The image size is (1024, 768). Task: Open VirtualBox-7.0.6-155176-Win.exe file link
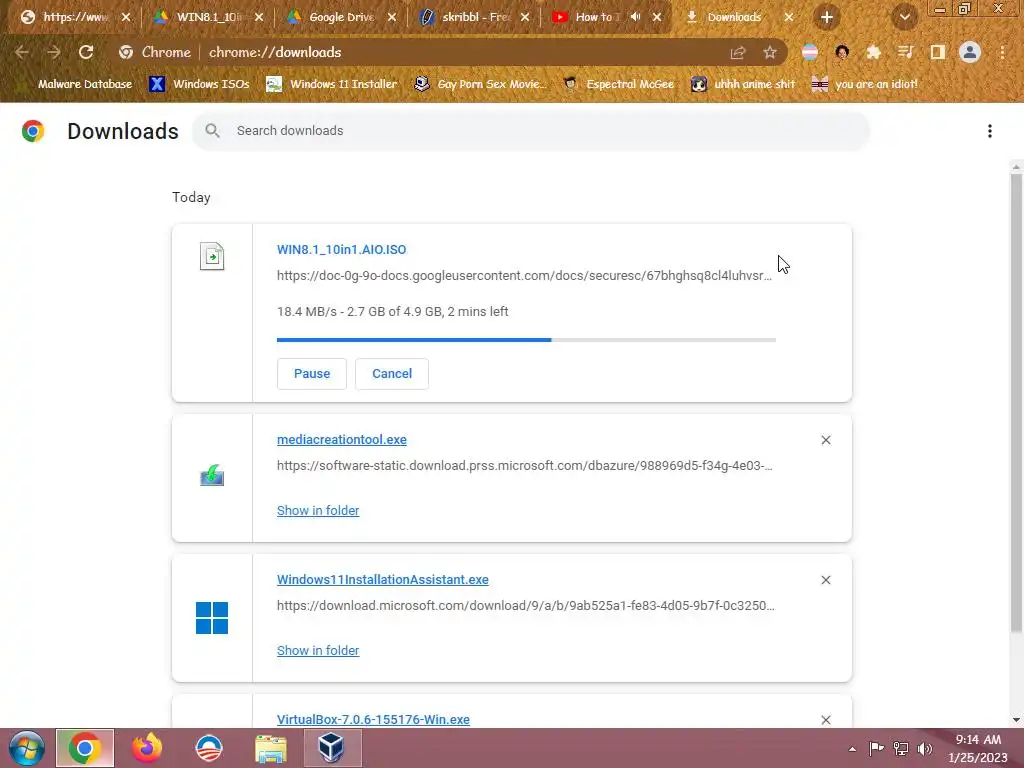pos(373,719)
